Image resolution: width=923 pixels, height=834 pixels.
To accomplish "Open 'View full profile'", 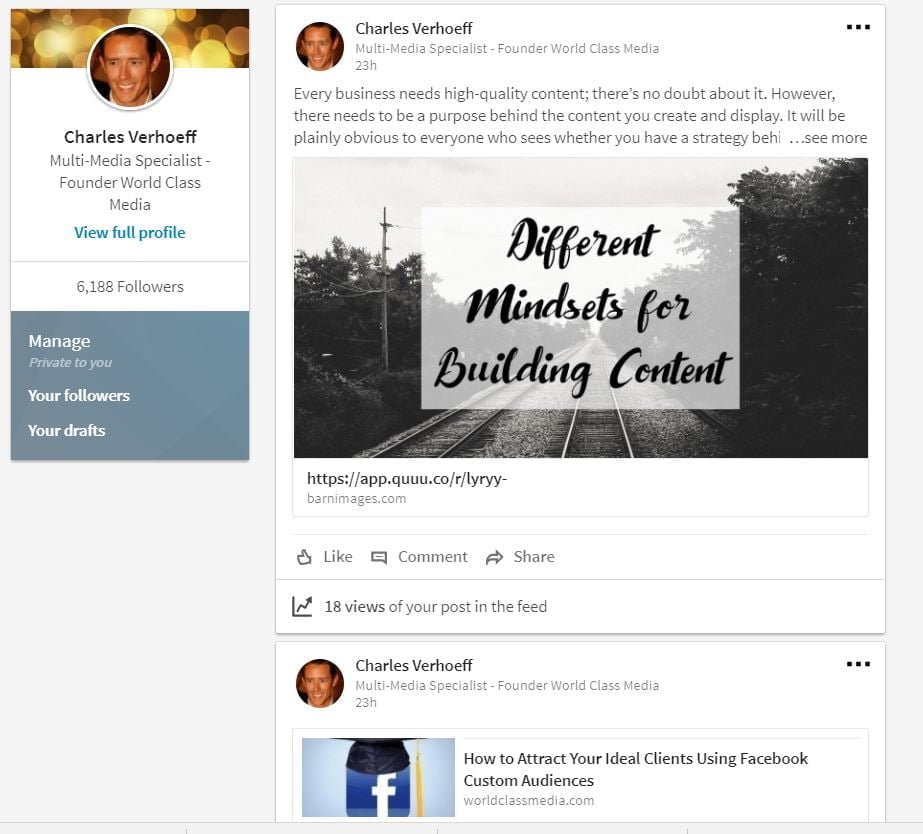I will click(129, 232).
